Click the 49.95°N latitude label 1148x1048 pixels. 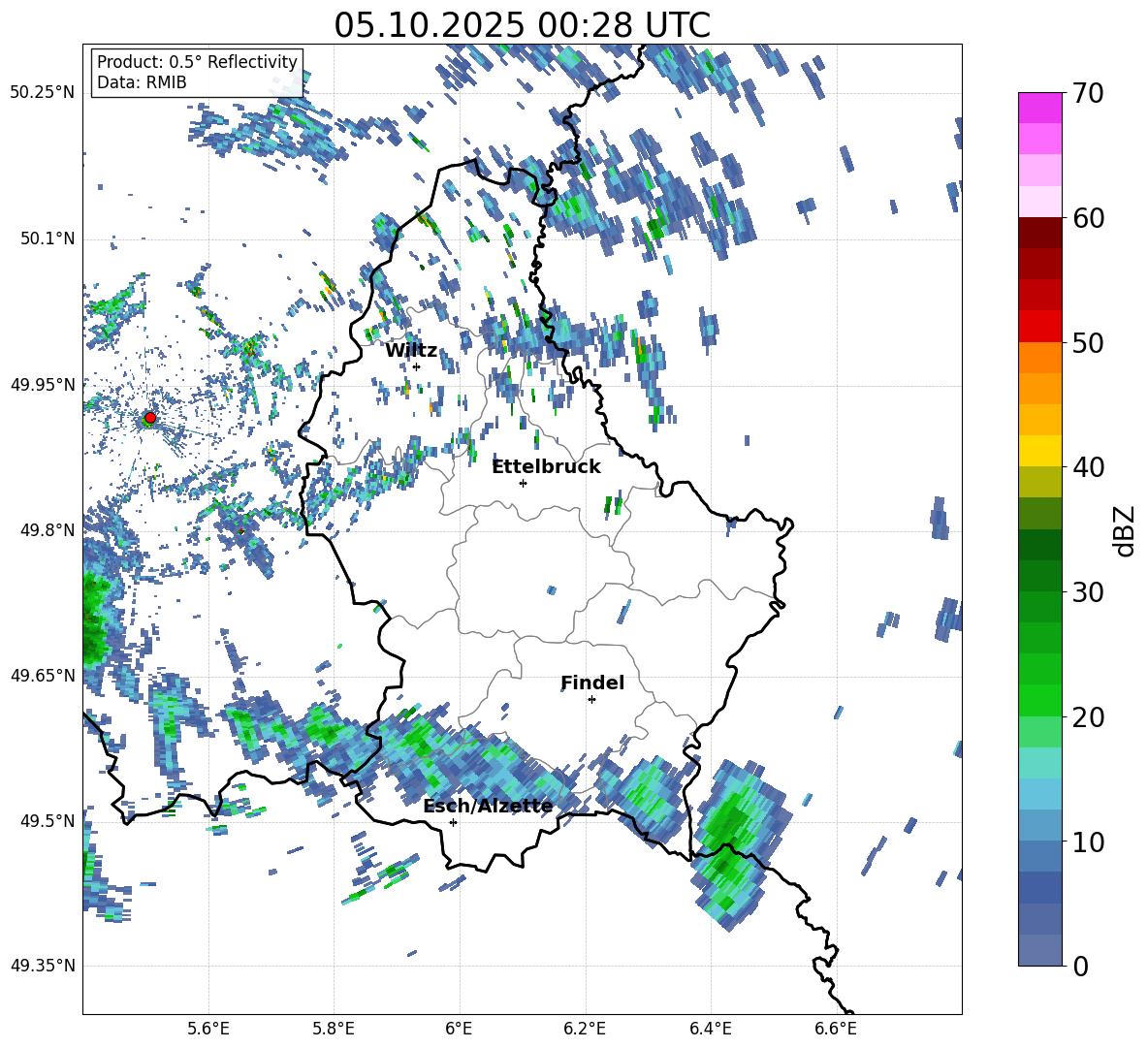click(x=43, y=384)
